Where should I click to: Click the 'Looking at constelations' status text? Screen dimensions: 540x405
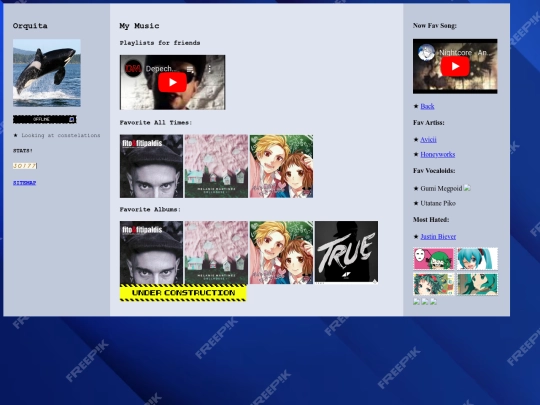(61, 135)
